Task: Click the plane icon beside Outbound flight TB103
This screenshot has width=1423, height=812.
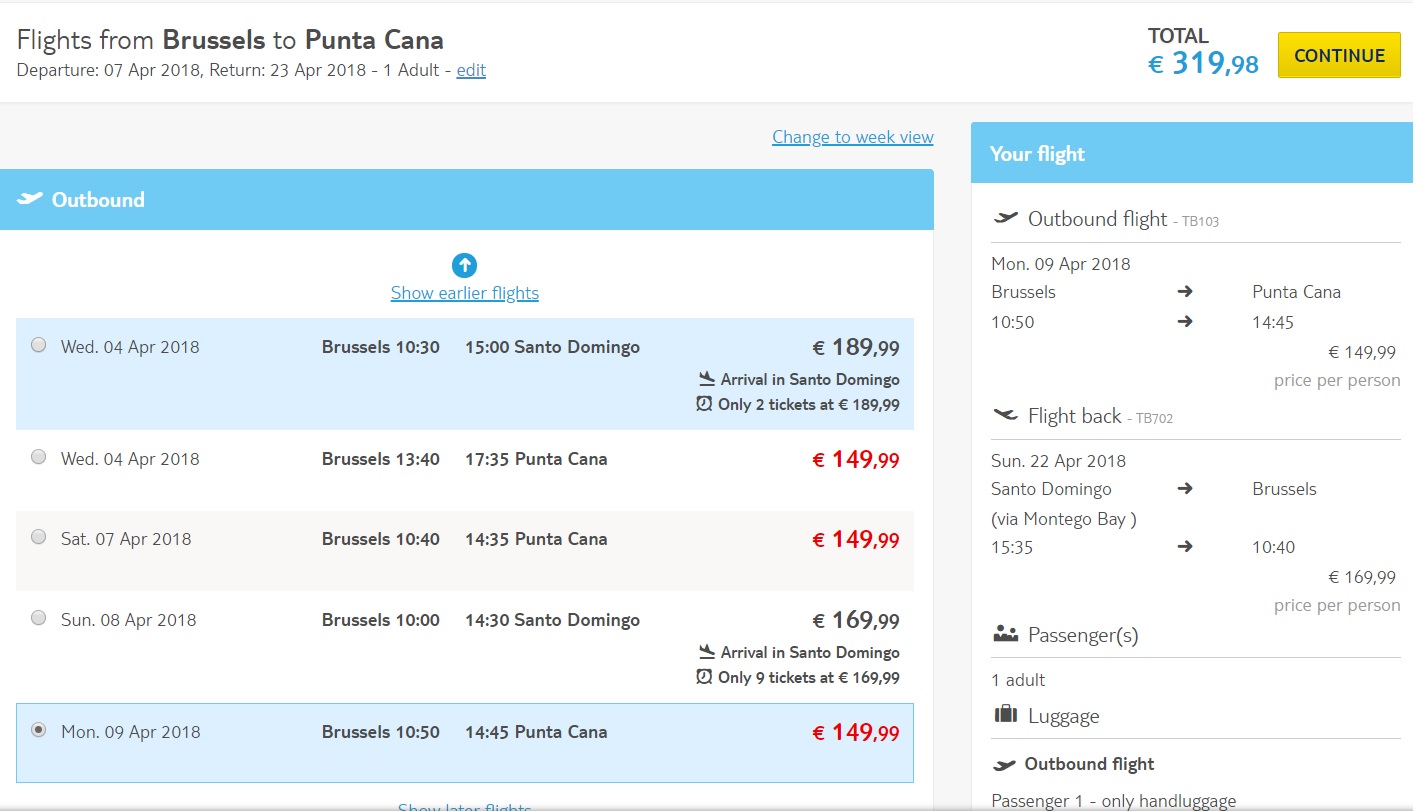Action: pyautogui.click(x=1005, y=218)
